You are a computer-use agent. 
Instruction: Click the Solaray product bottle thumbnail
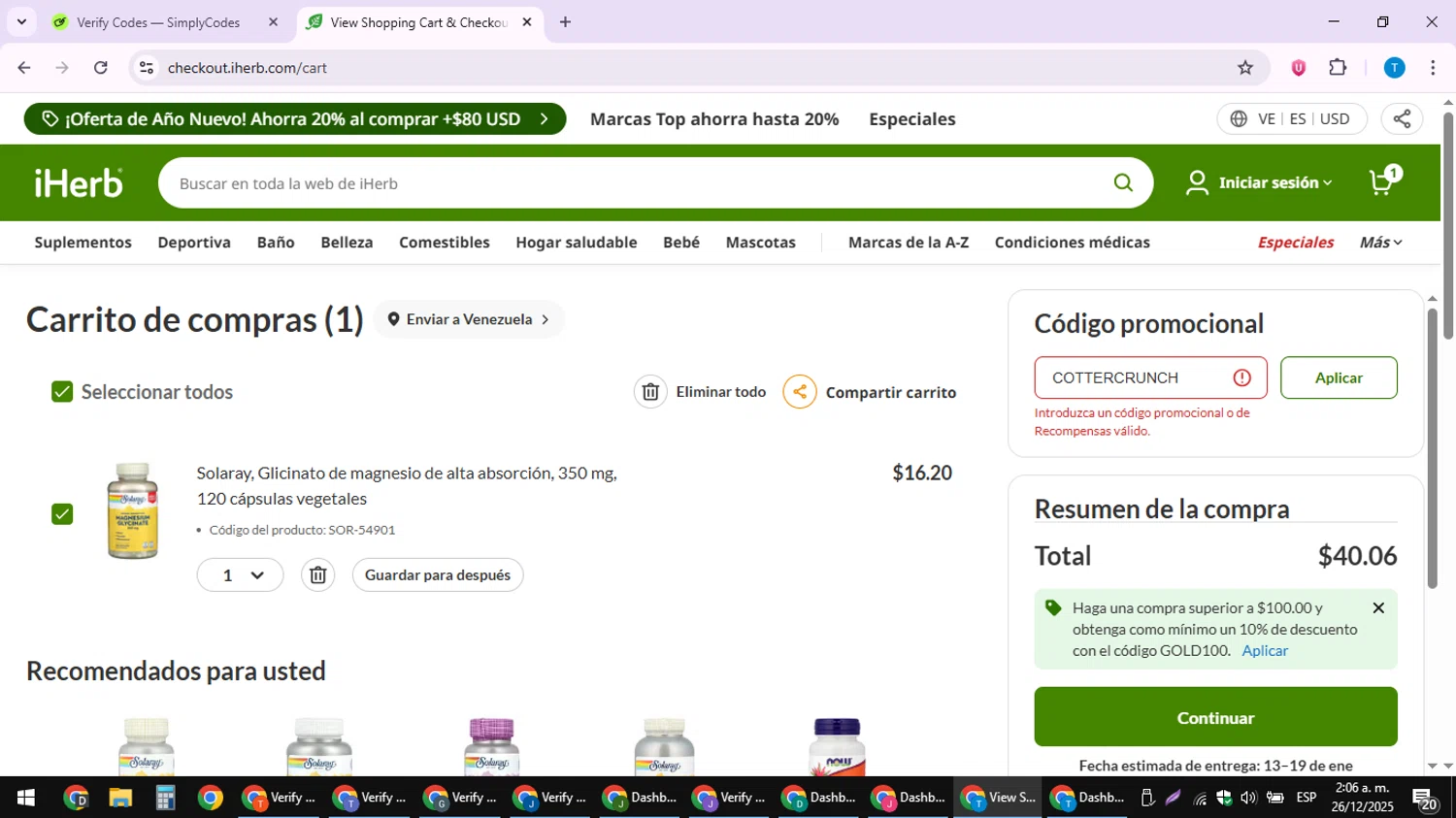(x=132, y=511)
